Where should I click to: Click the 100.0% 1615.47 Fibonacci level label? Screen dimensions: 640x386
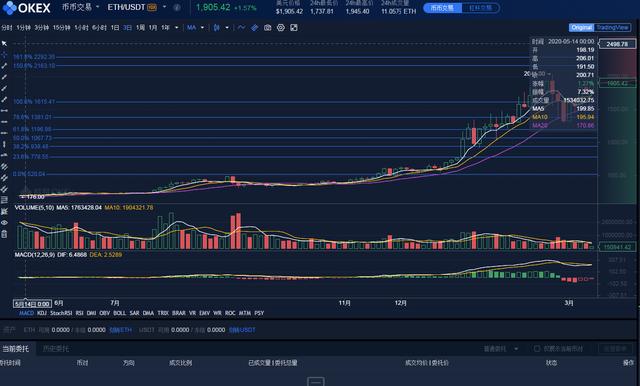(x=34, y=101)
